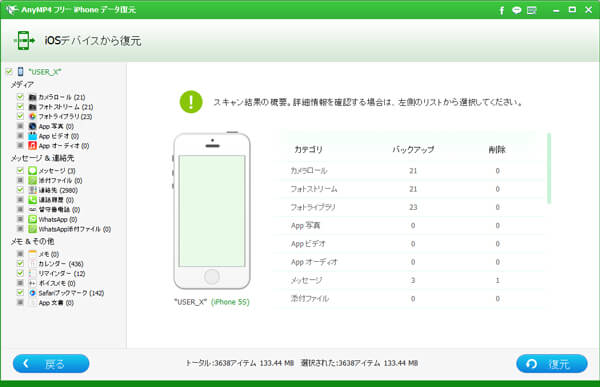Image resolution: width=600 pixels, height=387 pixels.
Task: Select 留守番電話 (0) label in sidebar
Action: point(59,209)
